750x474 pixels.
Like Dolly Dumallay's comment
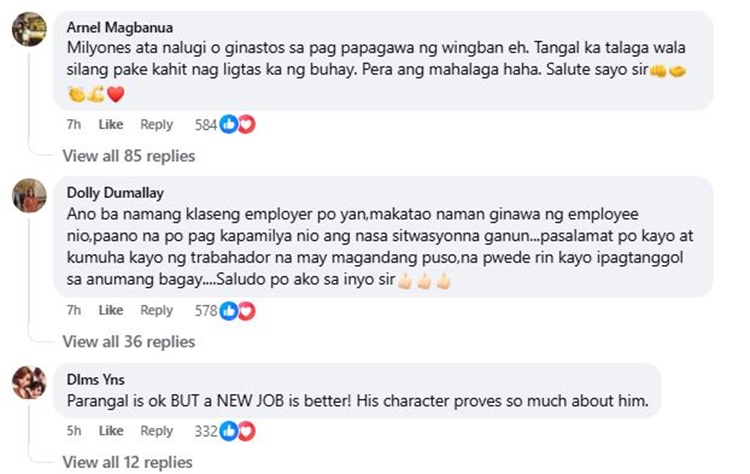[x=111, y=310]
